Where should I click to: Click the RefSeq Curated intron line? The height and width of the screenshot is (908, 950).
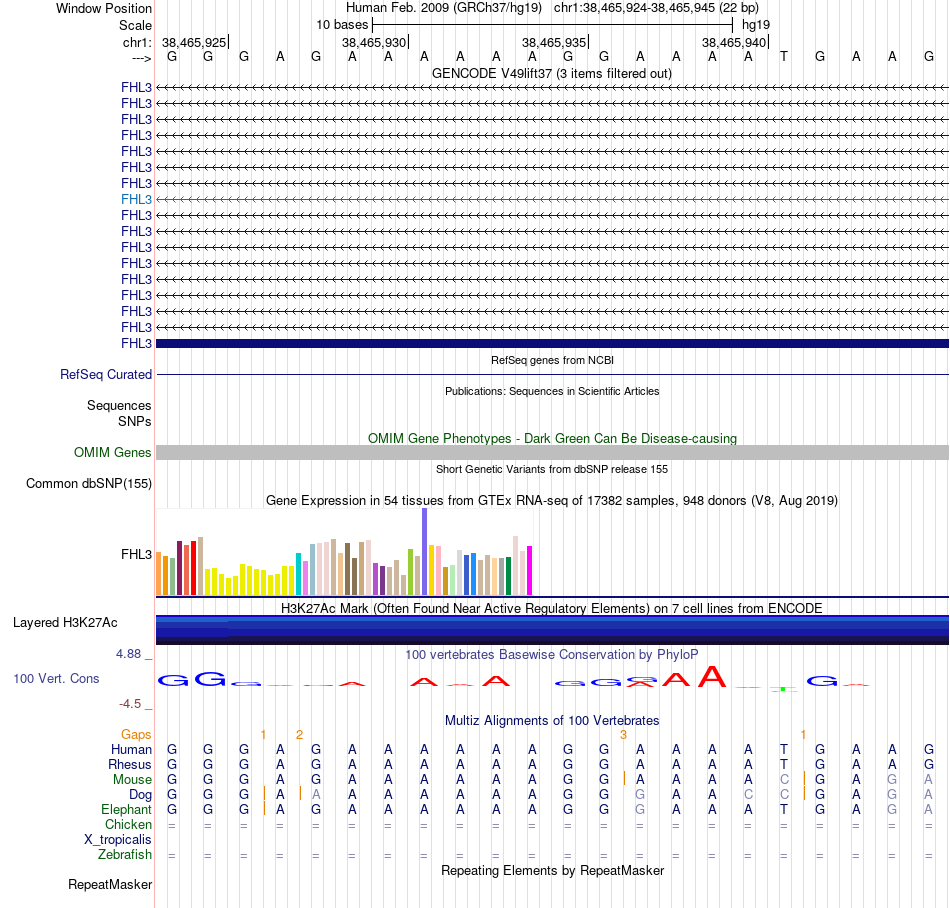[x=552, y=375]
